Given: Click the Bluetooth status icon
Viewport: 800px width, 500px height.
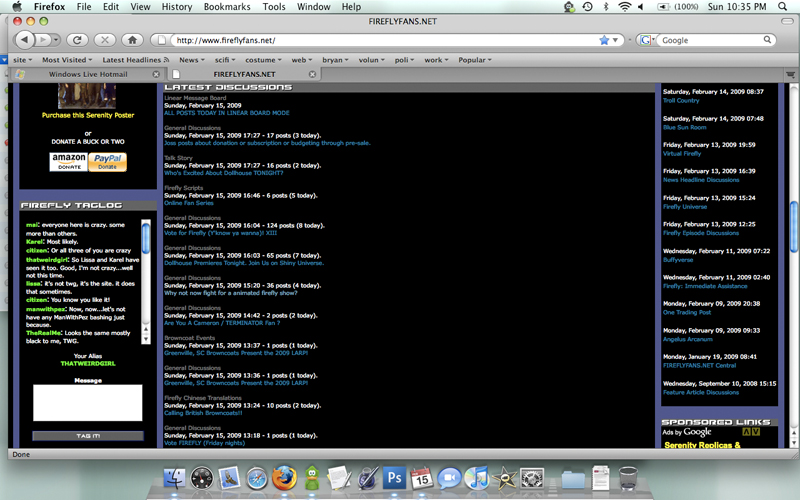Looking at the screenshot, I should tap(606, 7).
